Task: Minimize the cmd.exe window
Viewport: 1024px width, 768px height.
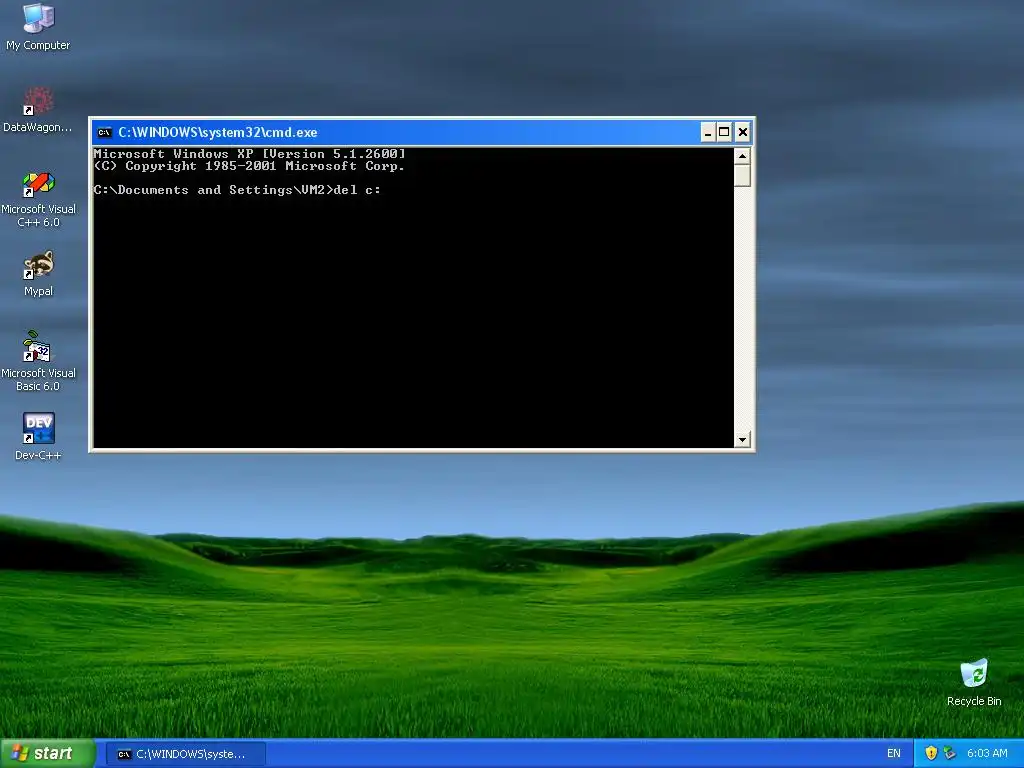Action: (708, 133)
